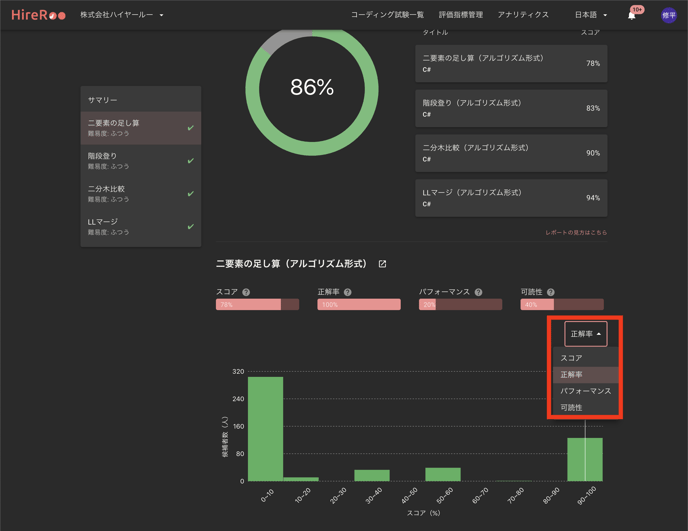
Task: Open 二要素の足し算 (アルゴリズム形式) score card
Action: pyautogui.click(x=511, y=63)
